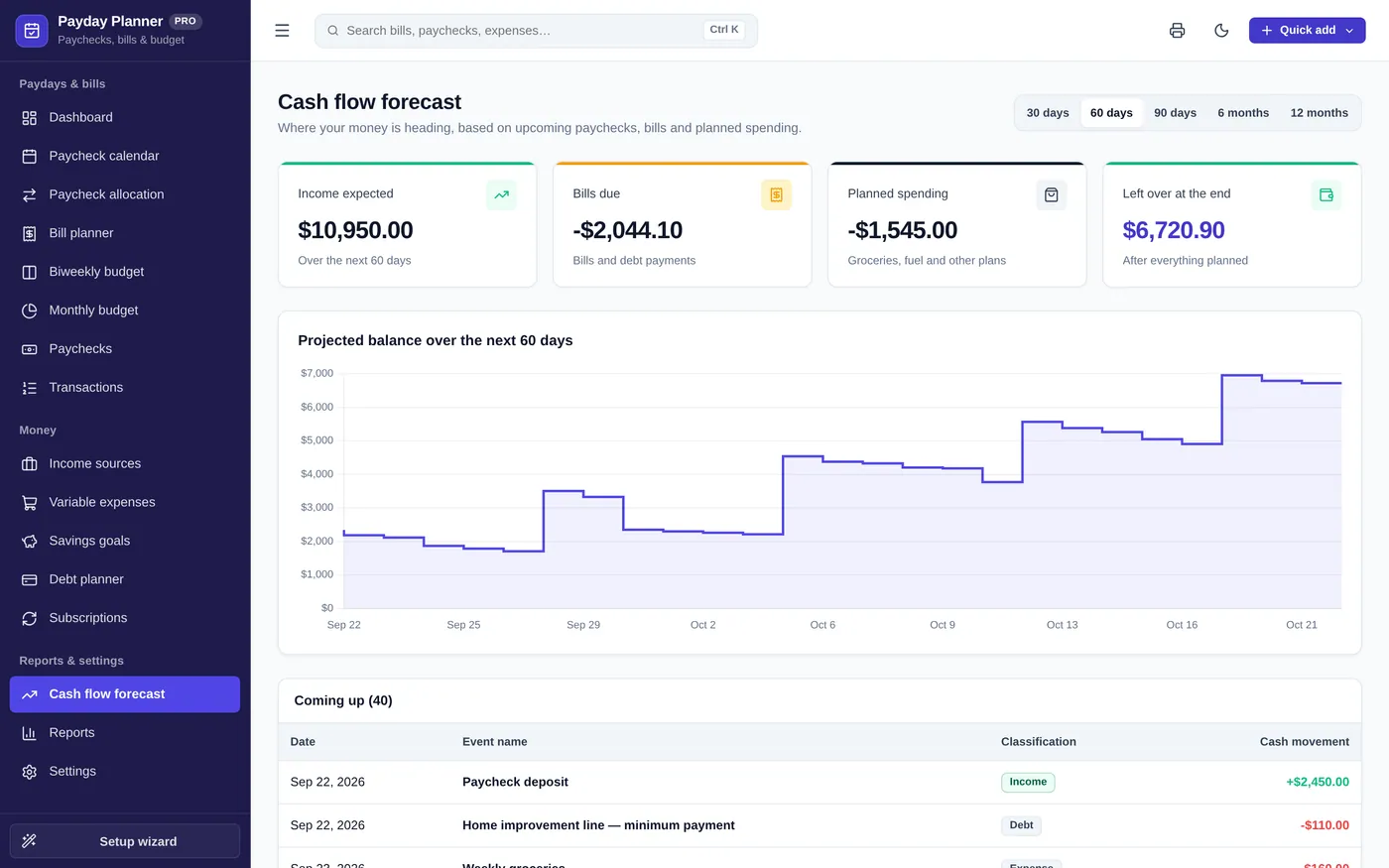The image size is (1389, 868).
Task: Select the 6 months range
Action: tap(1243, 113)
